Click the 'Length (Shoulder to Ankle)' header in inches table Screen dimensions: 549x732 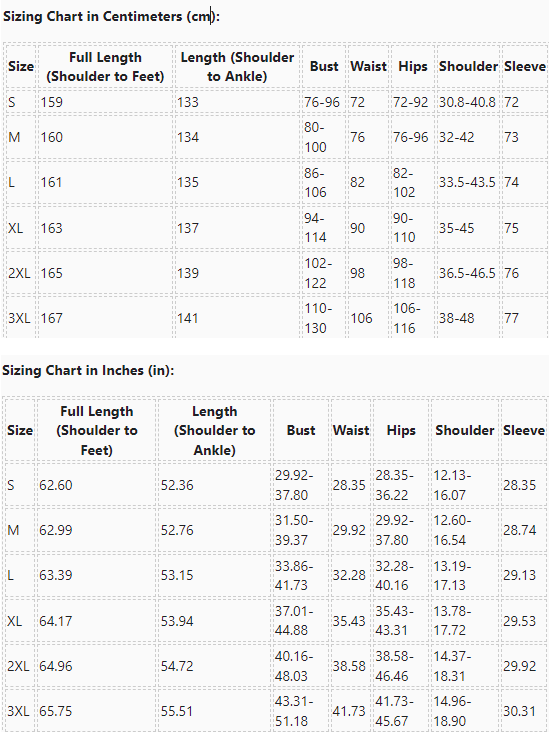(214, 430)
